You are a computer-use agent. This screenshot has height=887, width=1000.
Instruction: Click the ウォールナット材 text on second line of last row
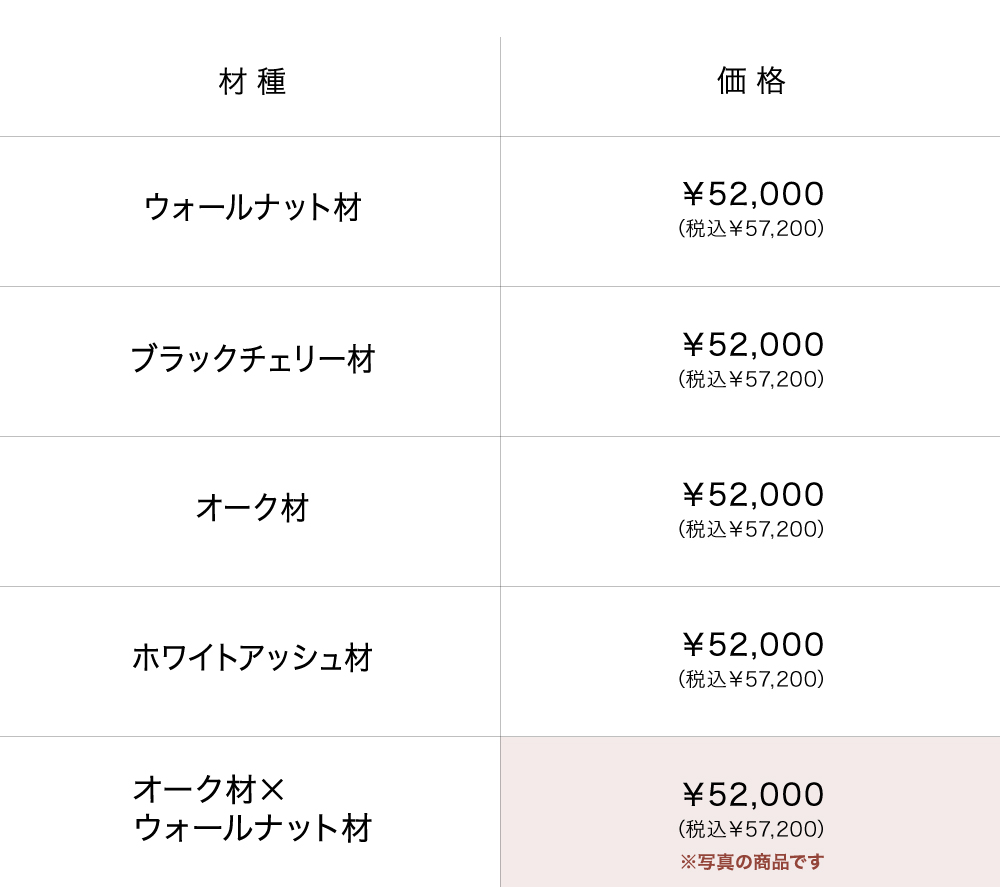pyautogui.click(x=252, y=829)
